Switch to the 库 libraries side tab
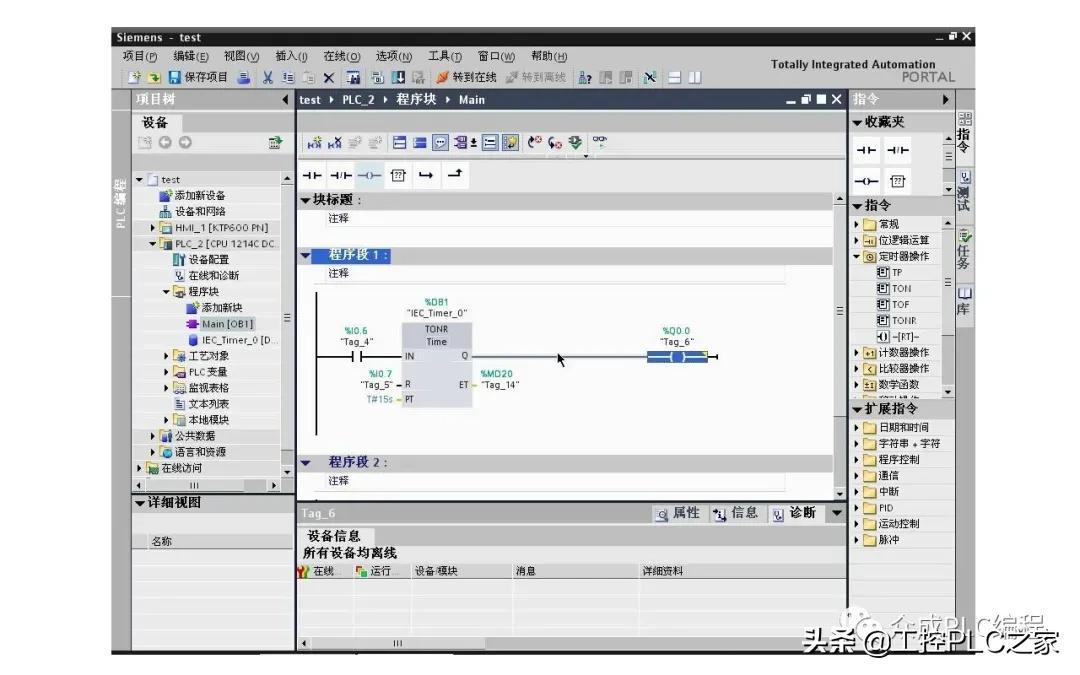This screenshot has height=675, width=1080. tap(964, 301)
